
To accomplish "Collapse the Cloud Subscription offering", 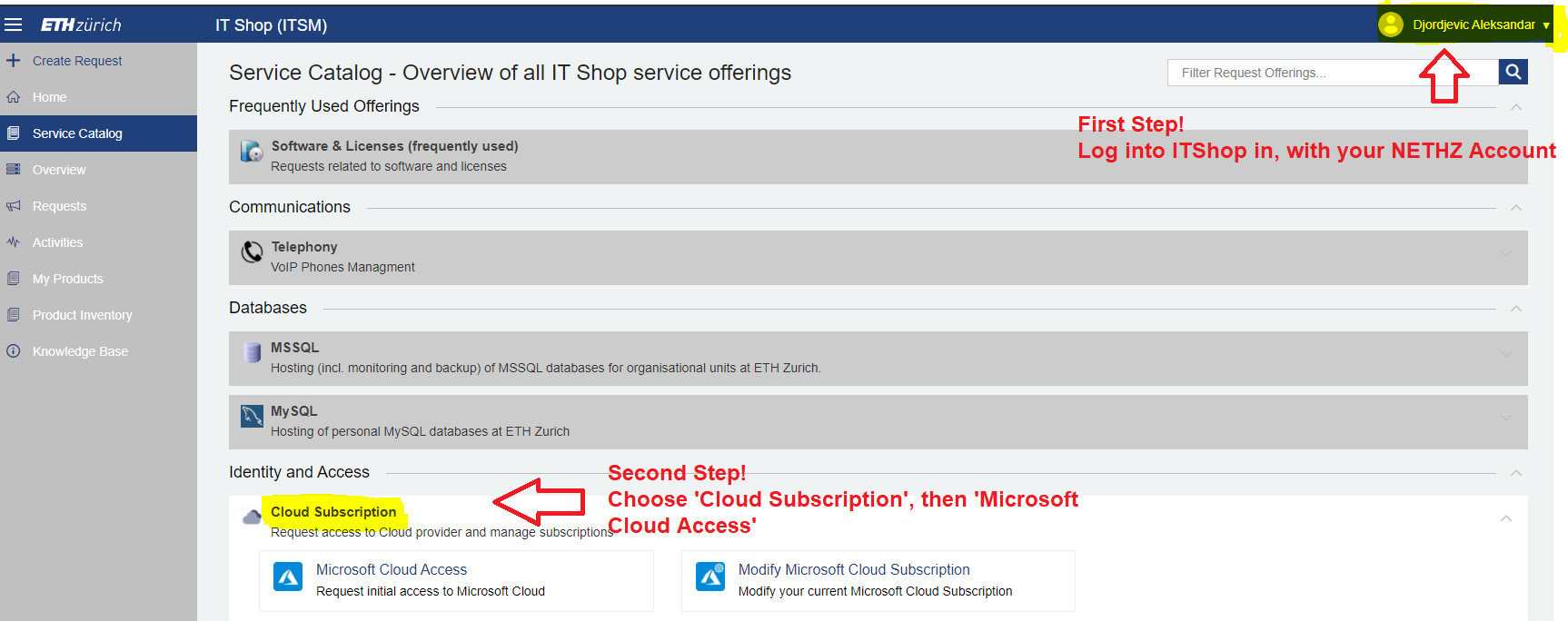I will click(1506, 518).
